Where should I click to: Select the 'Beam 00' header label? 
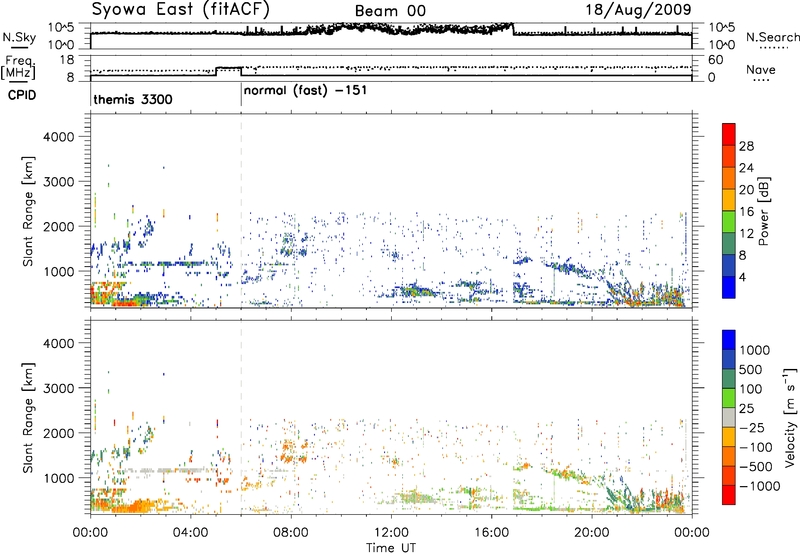pos(390,11)
